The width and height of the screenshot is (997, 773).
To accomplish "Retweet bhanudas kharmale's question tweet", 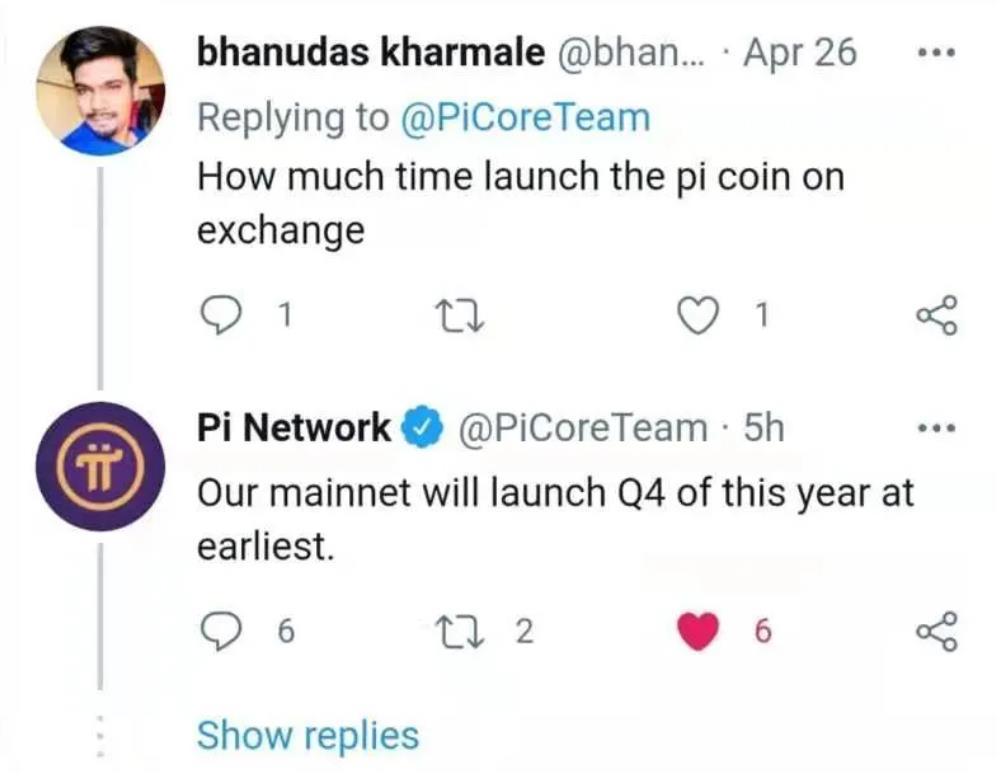I will 458,316.
